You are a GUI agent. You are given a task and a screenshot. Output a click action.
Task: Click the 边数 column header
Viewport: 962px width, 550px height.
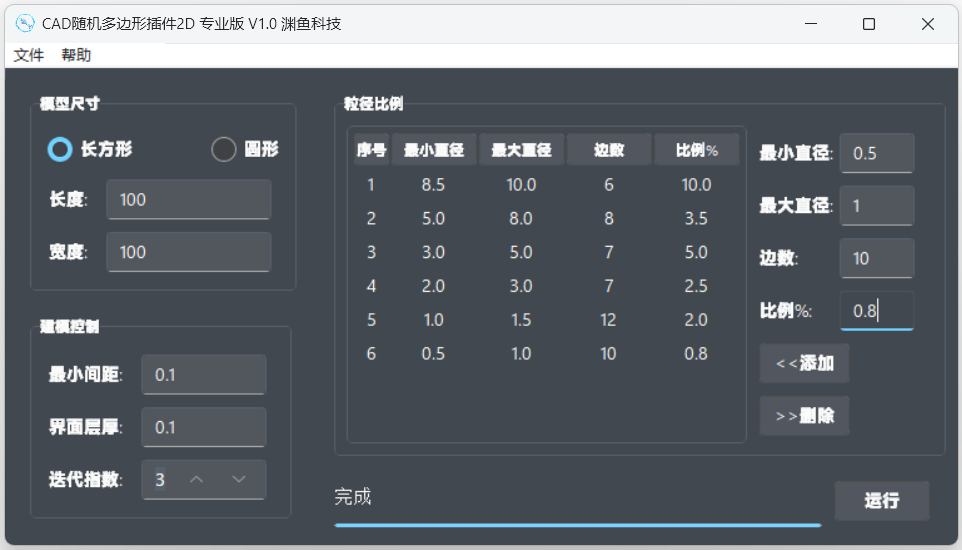609,150
